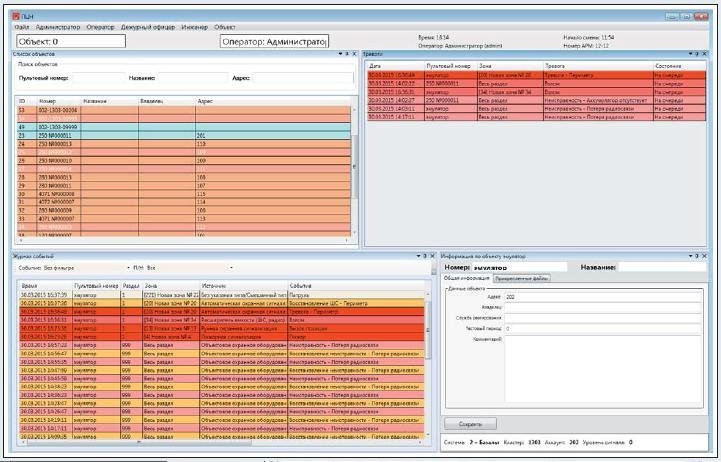The height and width of the screenshot is (462, 721).
Task: Open the Файл menu
Action: click(22, 27)
